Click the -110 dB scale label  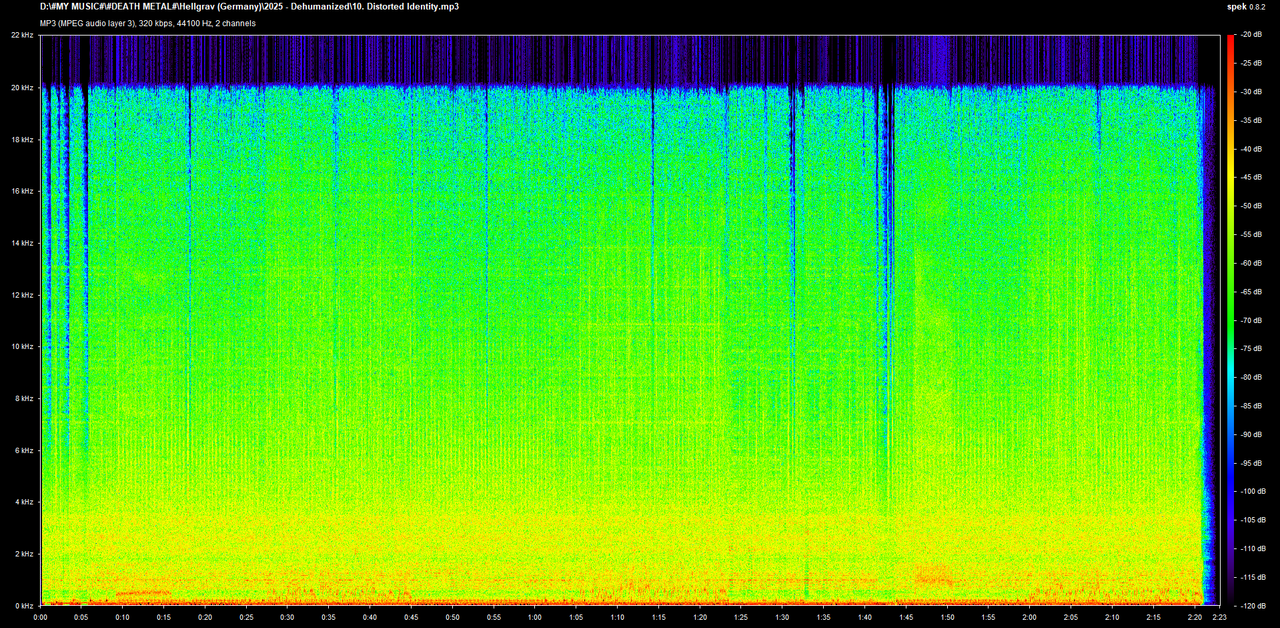1255,549
